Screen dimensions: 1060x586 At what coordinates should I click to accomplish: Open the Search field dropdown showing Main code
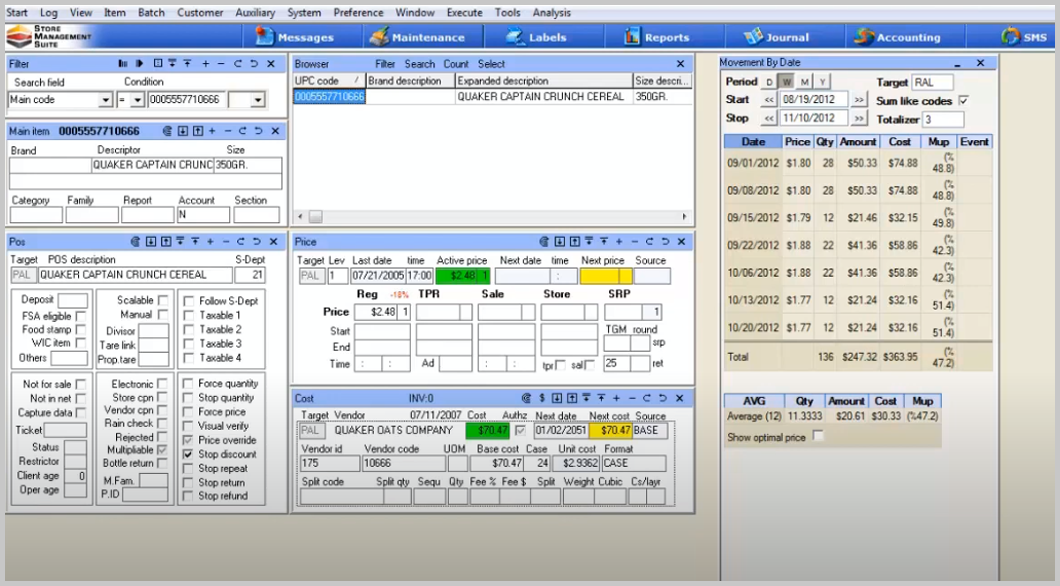108,99
